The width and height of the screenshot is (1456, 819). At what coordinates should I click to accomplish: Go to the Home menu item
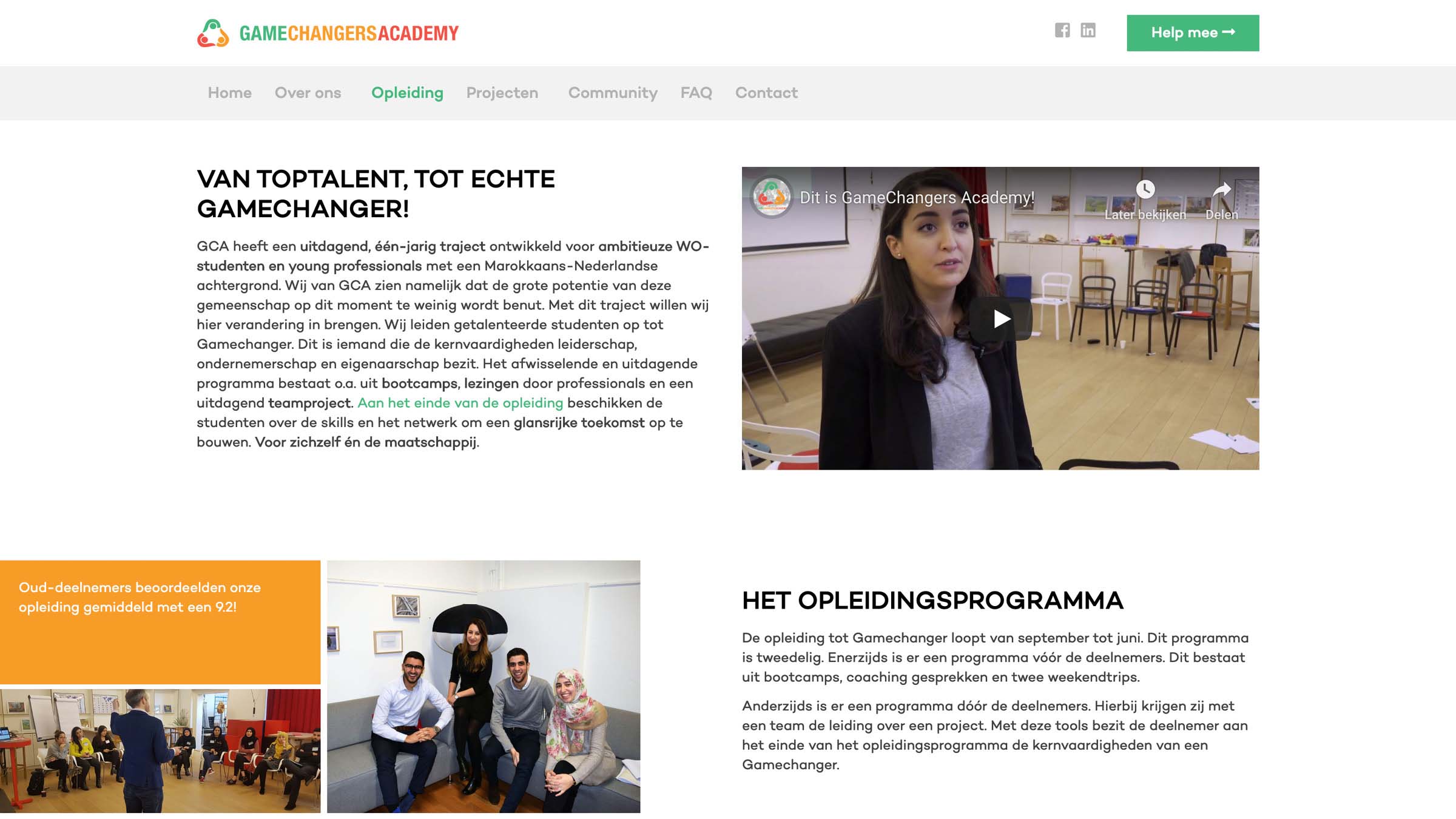pyautogui.click(x=229, y=93)
